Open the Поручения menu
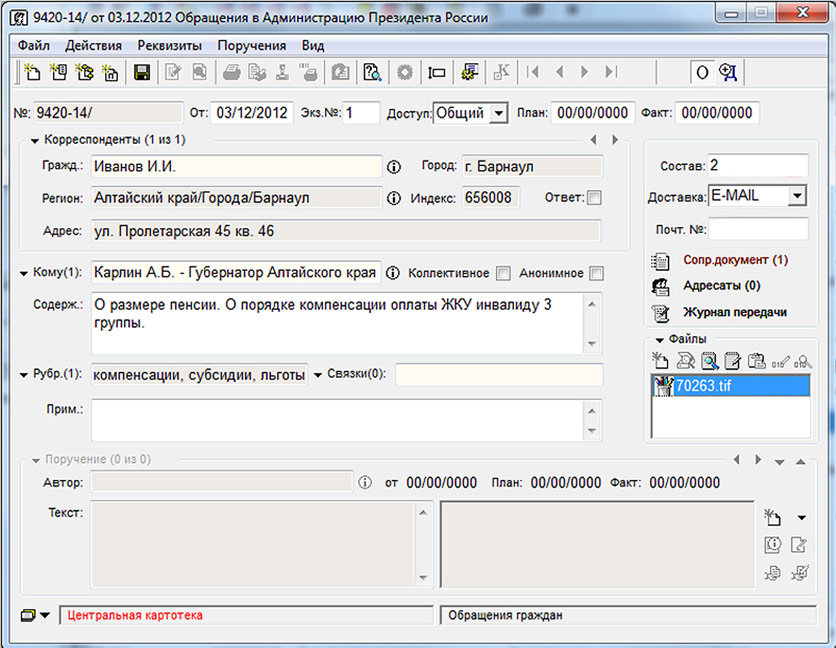This screenshot has width=836, height=648. click(252, 45)
